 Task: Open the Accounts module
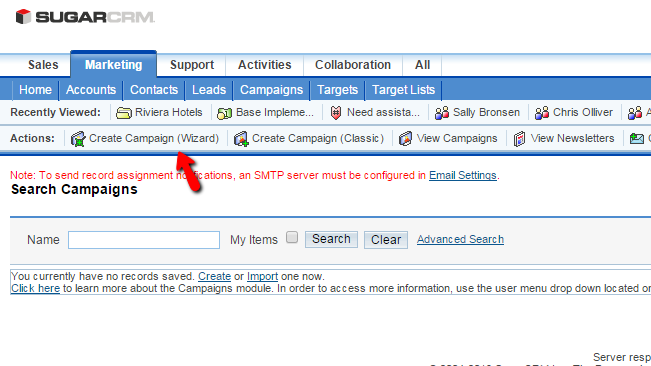91,90
